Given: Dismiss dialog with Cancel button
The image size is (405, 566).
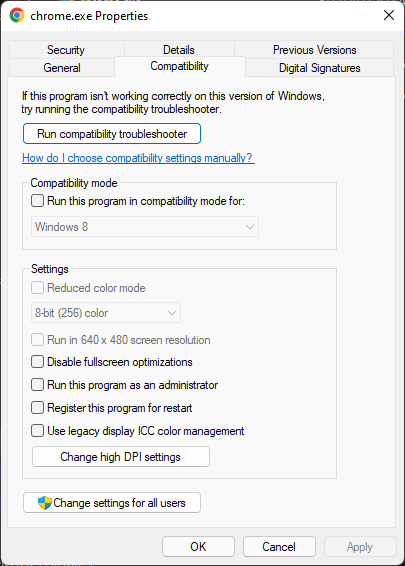Looking at the screenshot, I should tap(279, 547).
